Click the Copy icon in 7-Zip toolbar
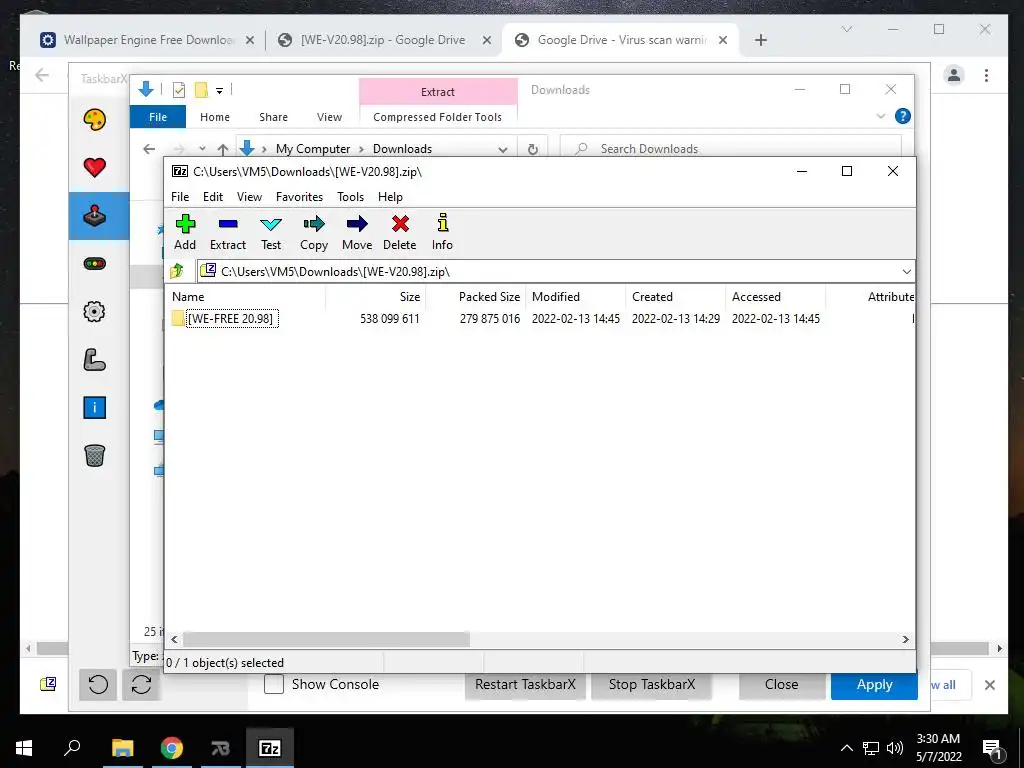 coord(313,232)
